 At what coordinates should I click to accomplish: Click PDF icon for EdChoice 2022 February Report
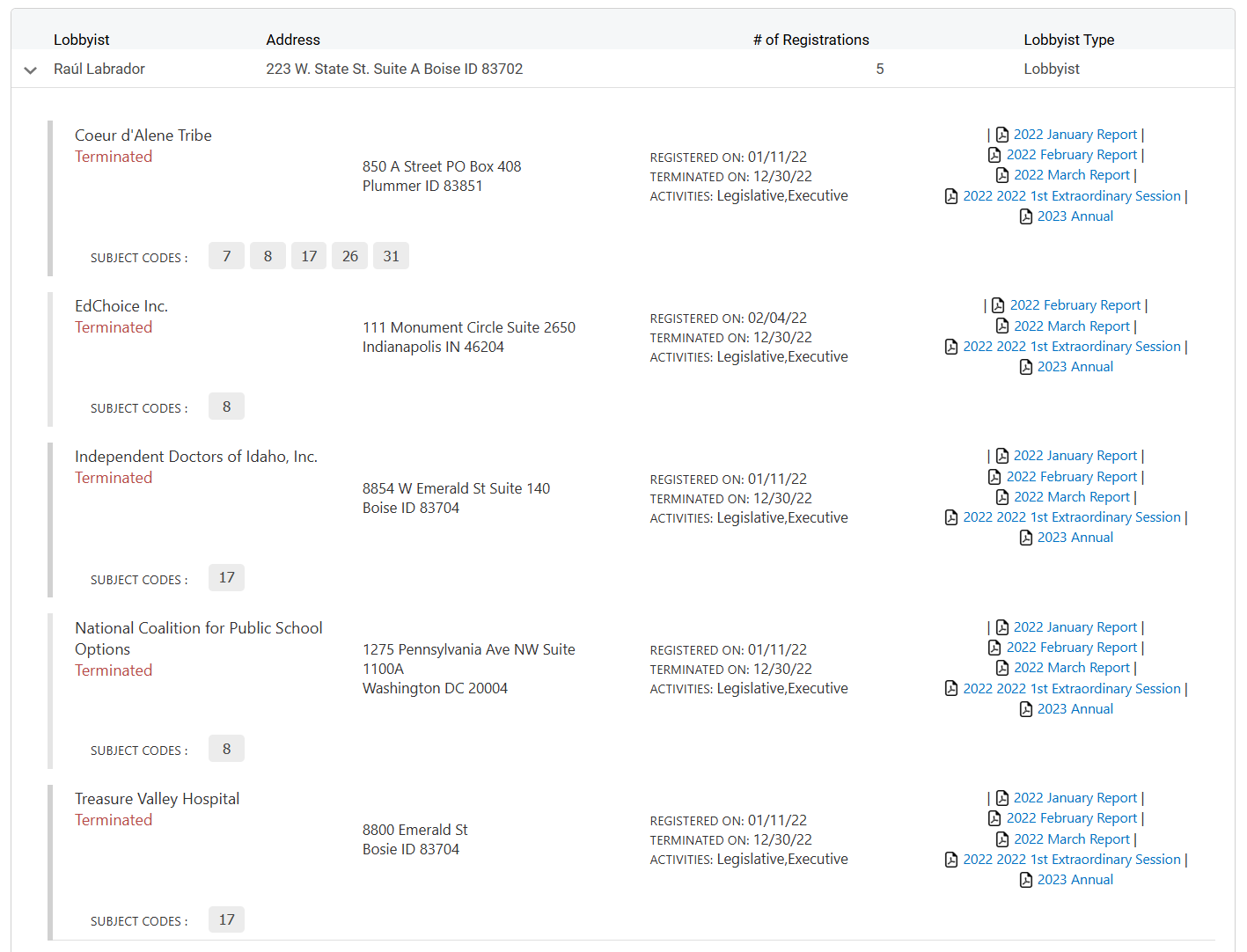pos(998,305)
